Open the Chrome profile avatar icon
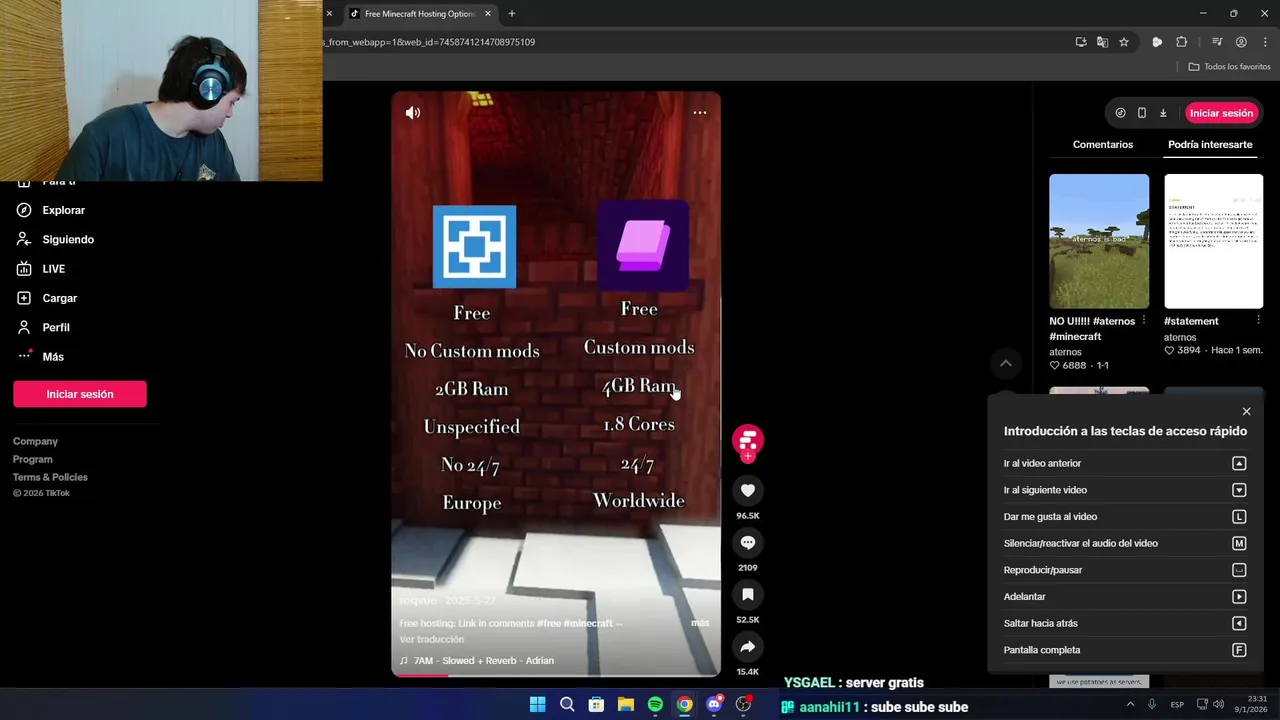 (1241, 42)
